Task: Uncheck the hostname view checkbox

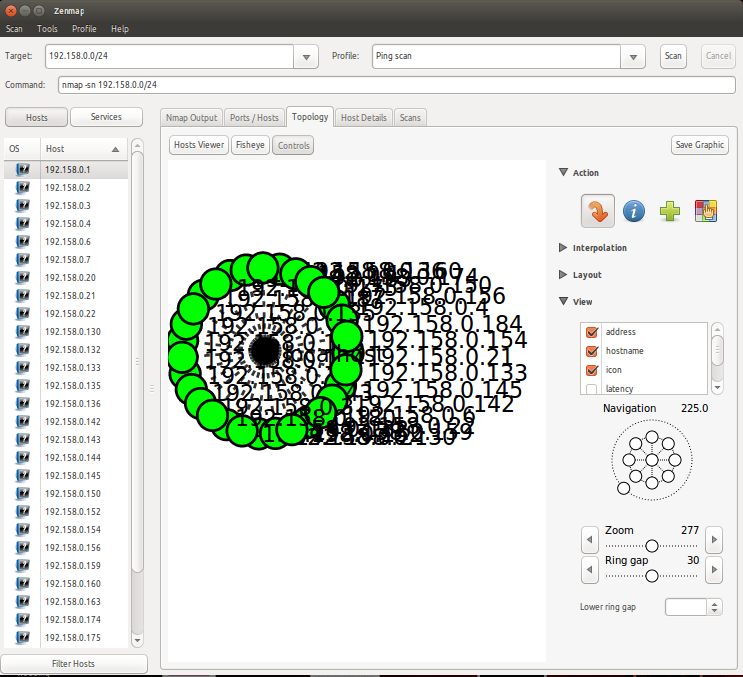Action: point(591,351)
